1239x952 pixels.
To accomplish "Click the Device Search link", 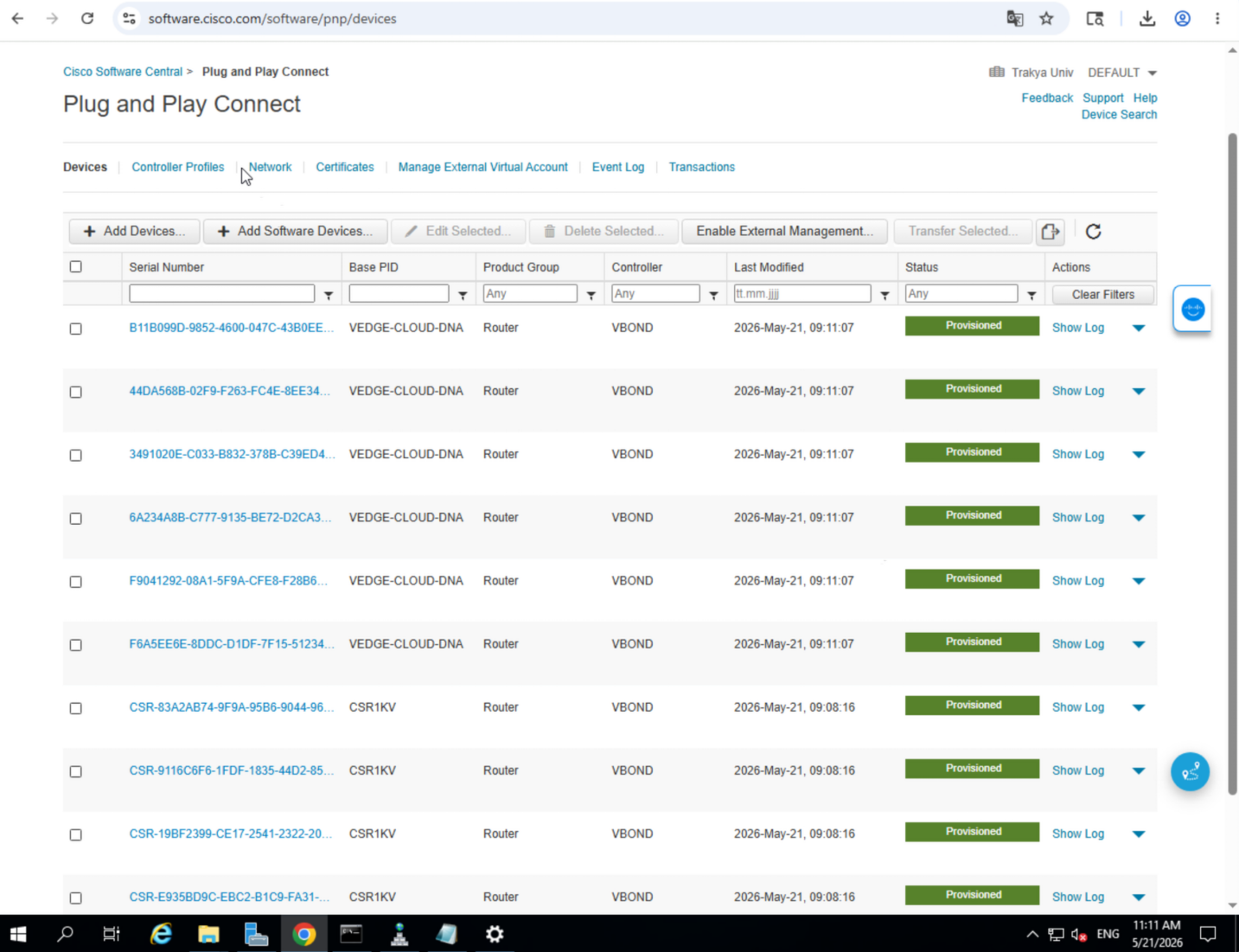I will click(1119, 114).
